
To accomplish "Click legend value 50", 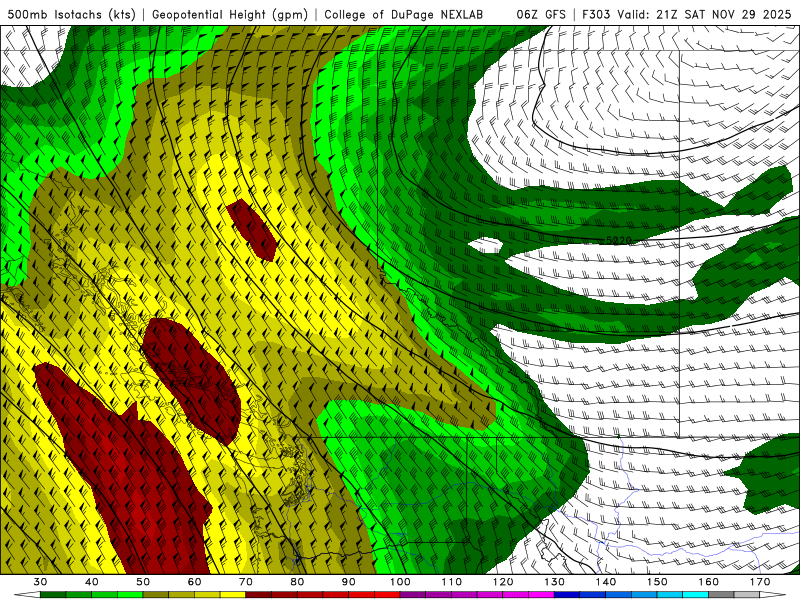I will [x=143, y=582].
